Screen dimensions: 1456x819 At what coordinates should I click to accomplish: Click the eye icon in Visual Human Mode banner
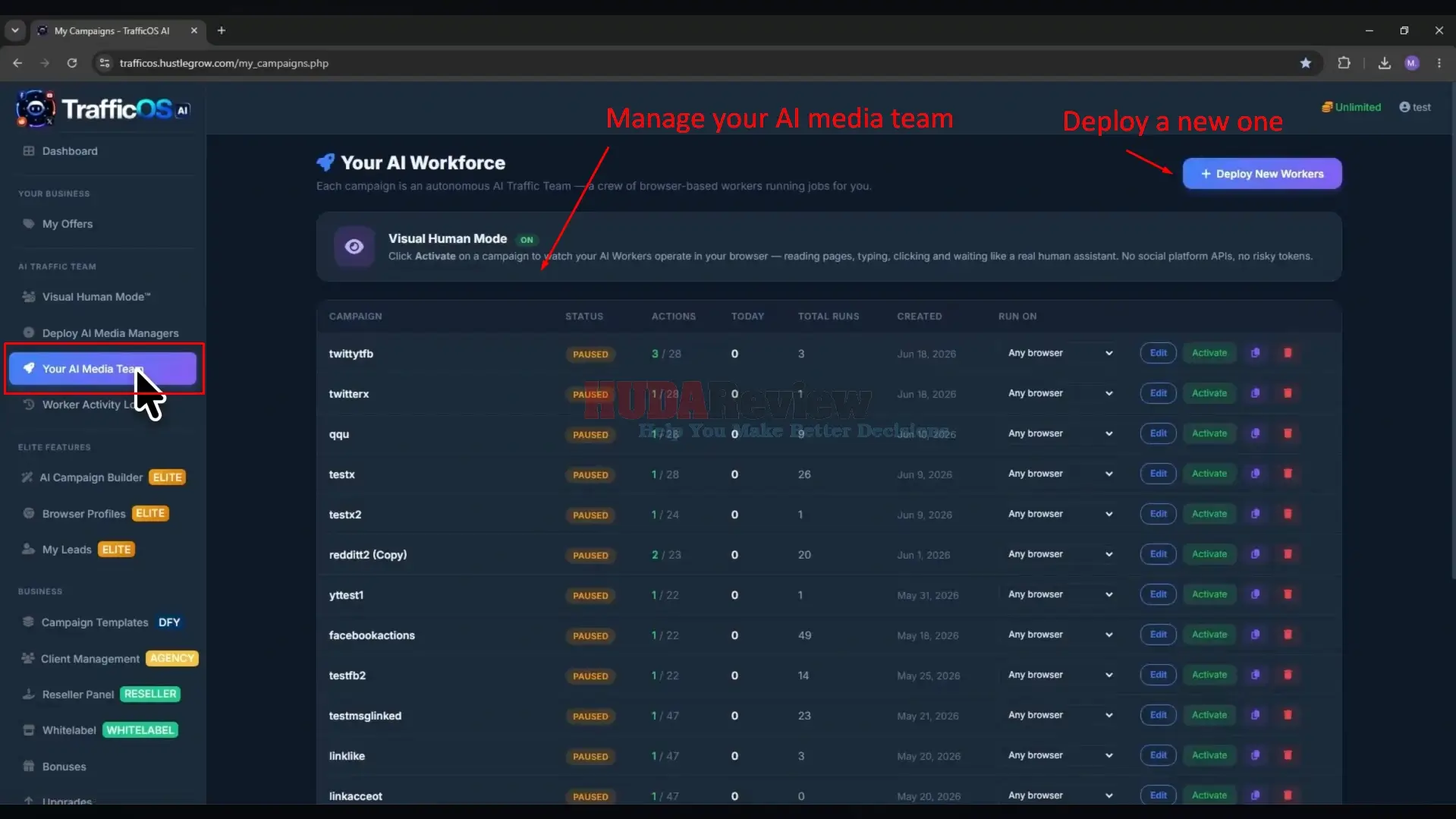click(354, 247)
